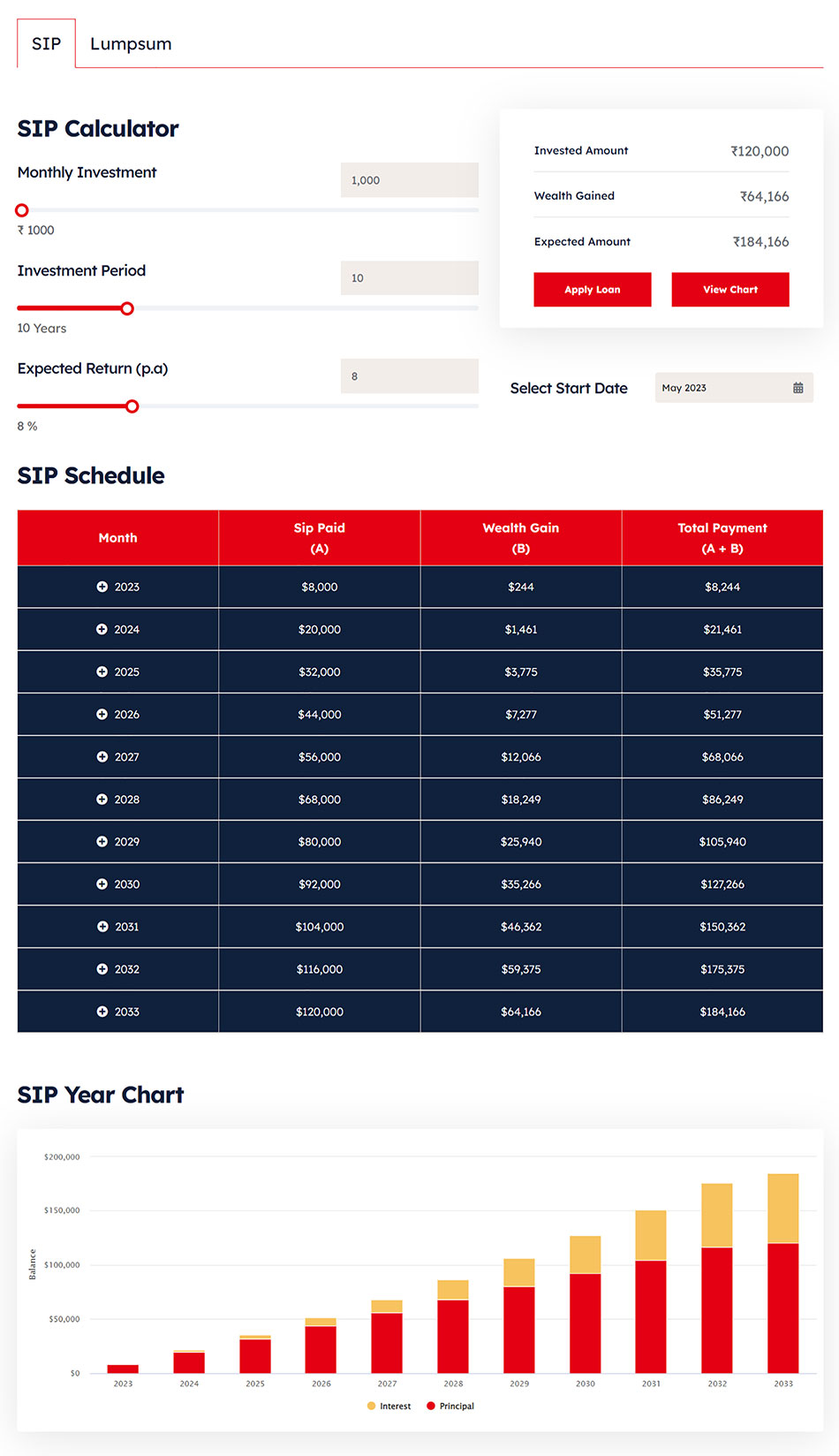
Task: Expand the 2027 row plus icon
Action: click(102, 757)
